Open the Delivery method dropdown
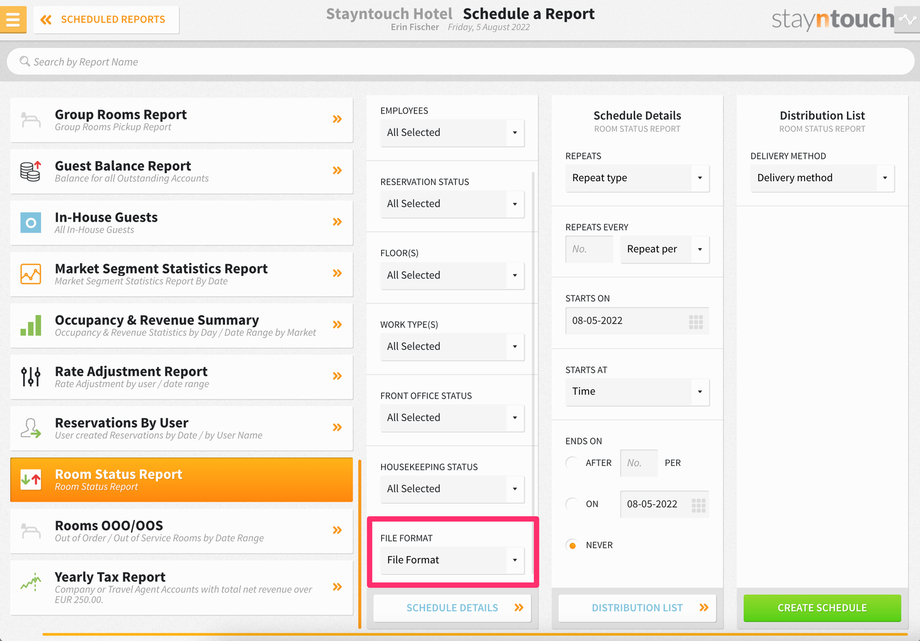This screenshot has width=920, height=641. [x=822, y=178]
